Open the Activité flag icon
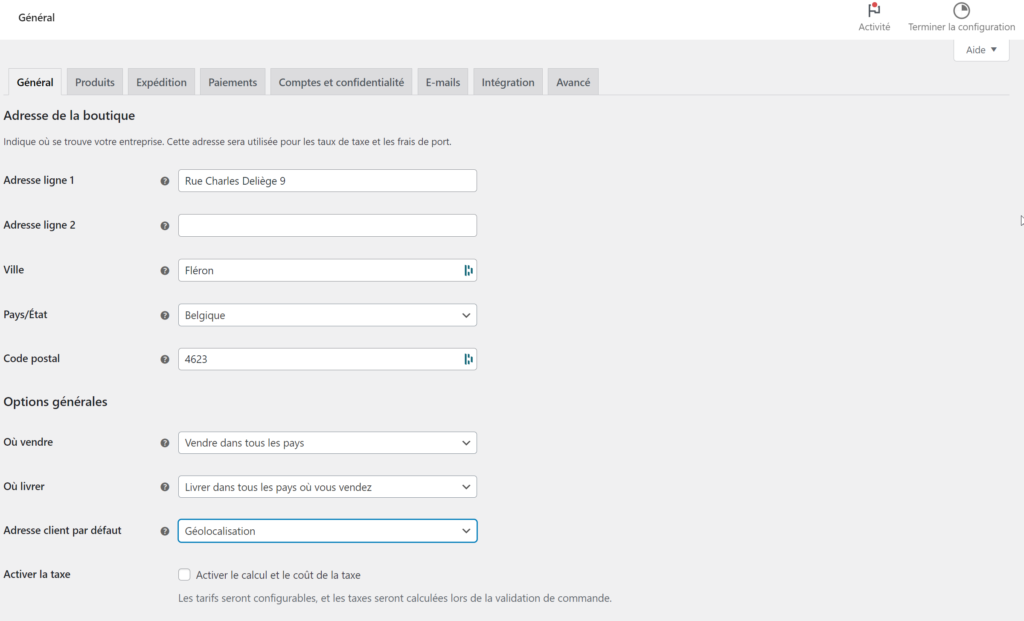Image resolution: width=1024 pixels, height=621 pixels. pos(874,10)
